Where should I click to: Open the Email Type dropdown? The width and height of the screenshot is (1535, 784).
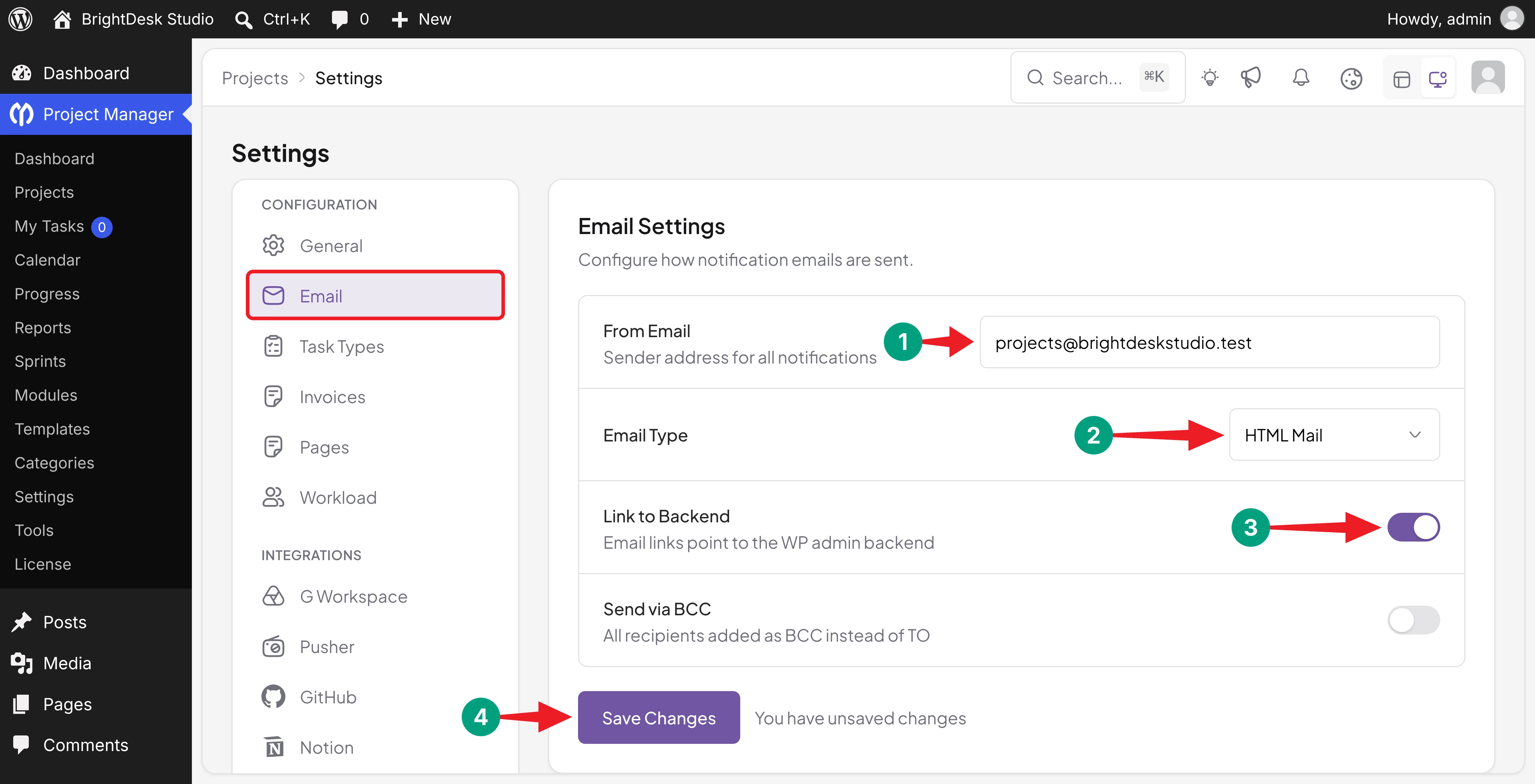[1334, 435]
